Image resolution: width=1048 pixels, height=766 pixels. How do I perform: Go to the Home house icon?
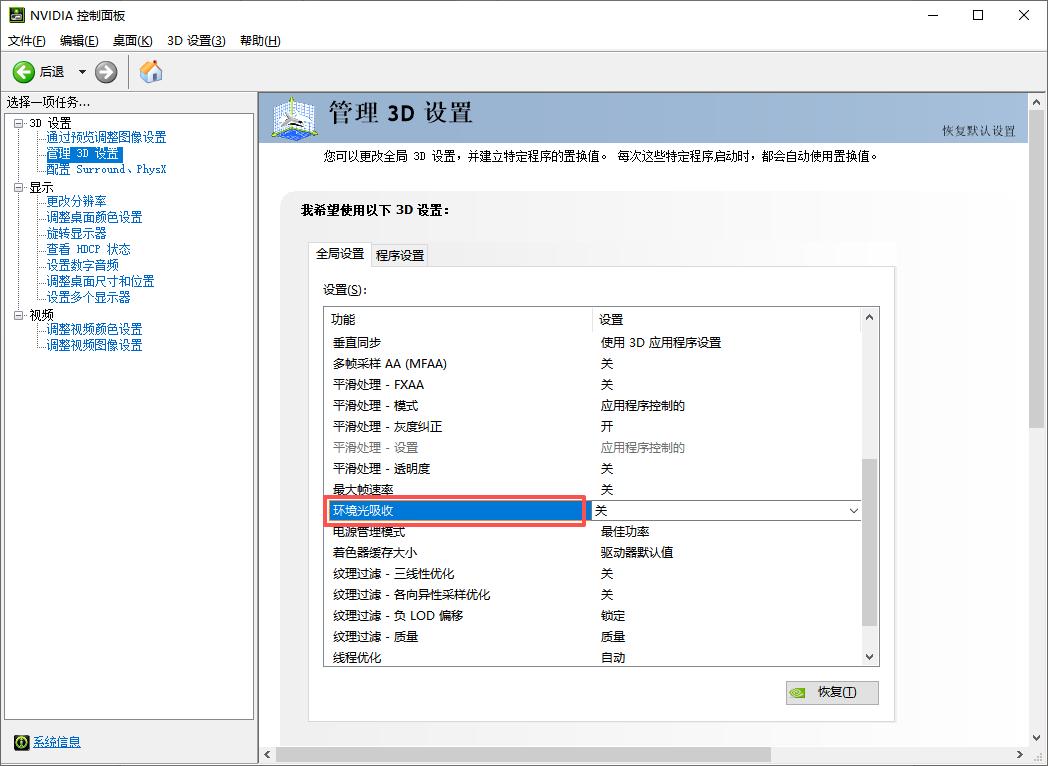pos(151,72)
